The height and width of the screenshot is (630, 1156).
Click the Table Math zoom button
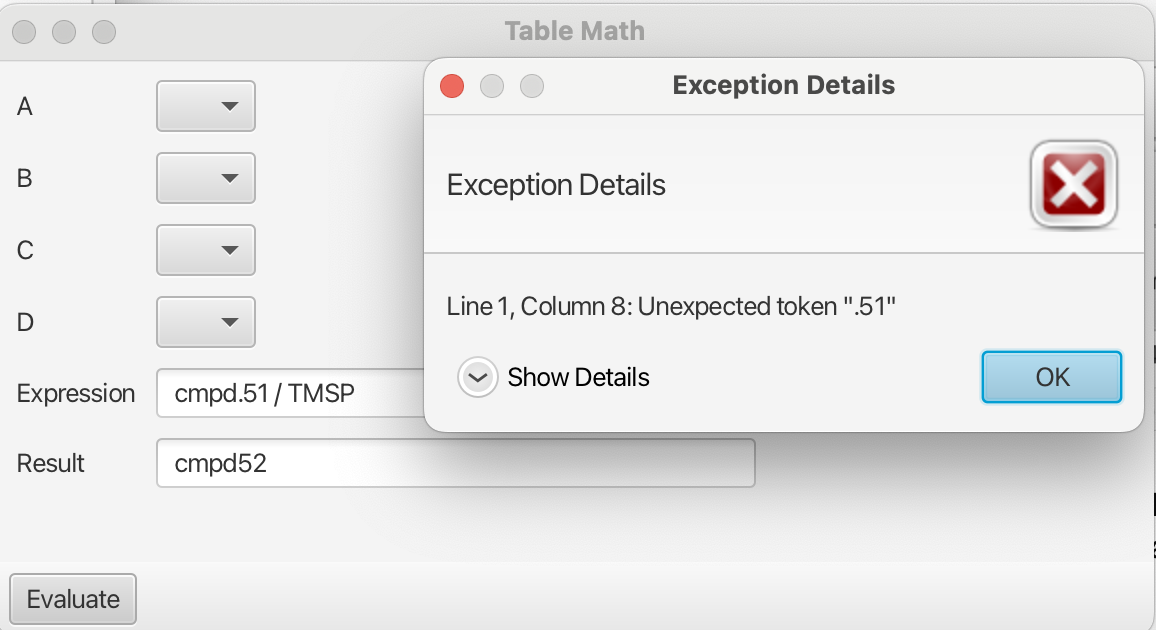104,32
